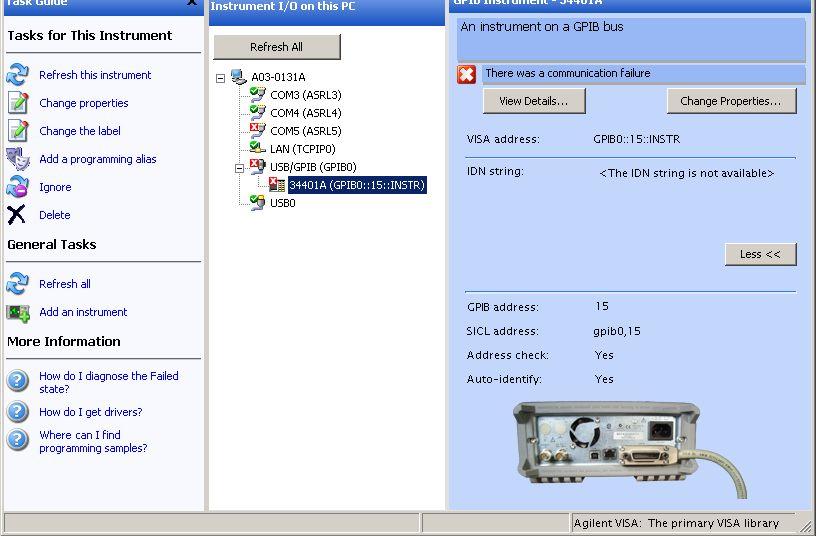Click the Change the label link
816x536 pixels.
[x=80, y=131]
